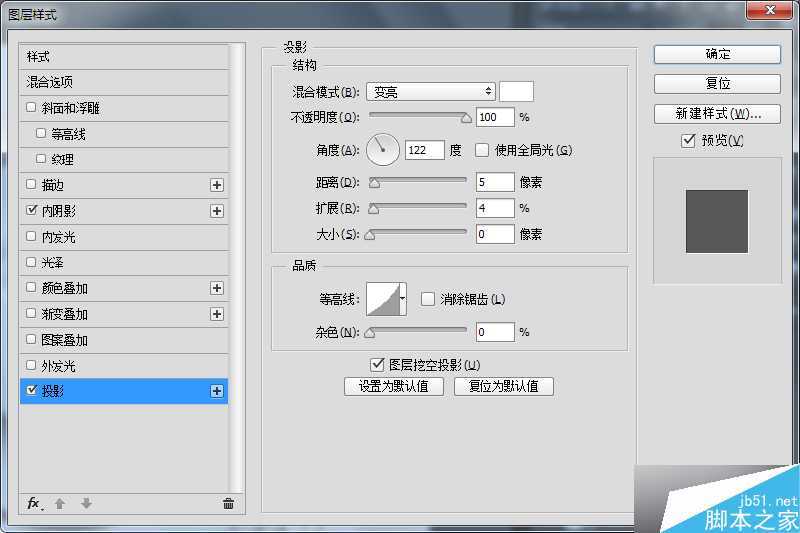The image size is (800, 533).
Task: Open the shadow color swatch
Action: [516, 91]
